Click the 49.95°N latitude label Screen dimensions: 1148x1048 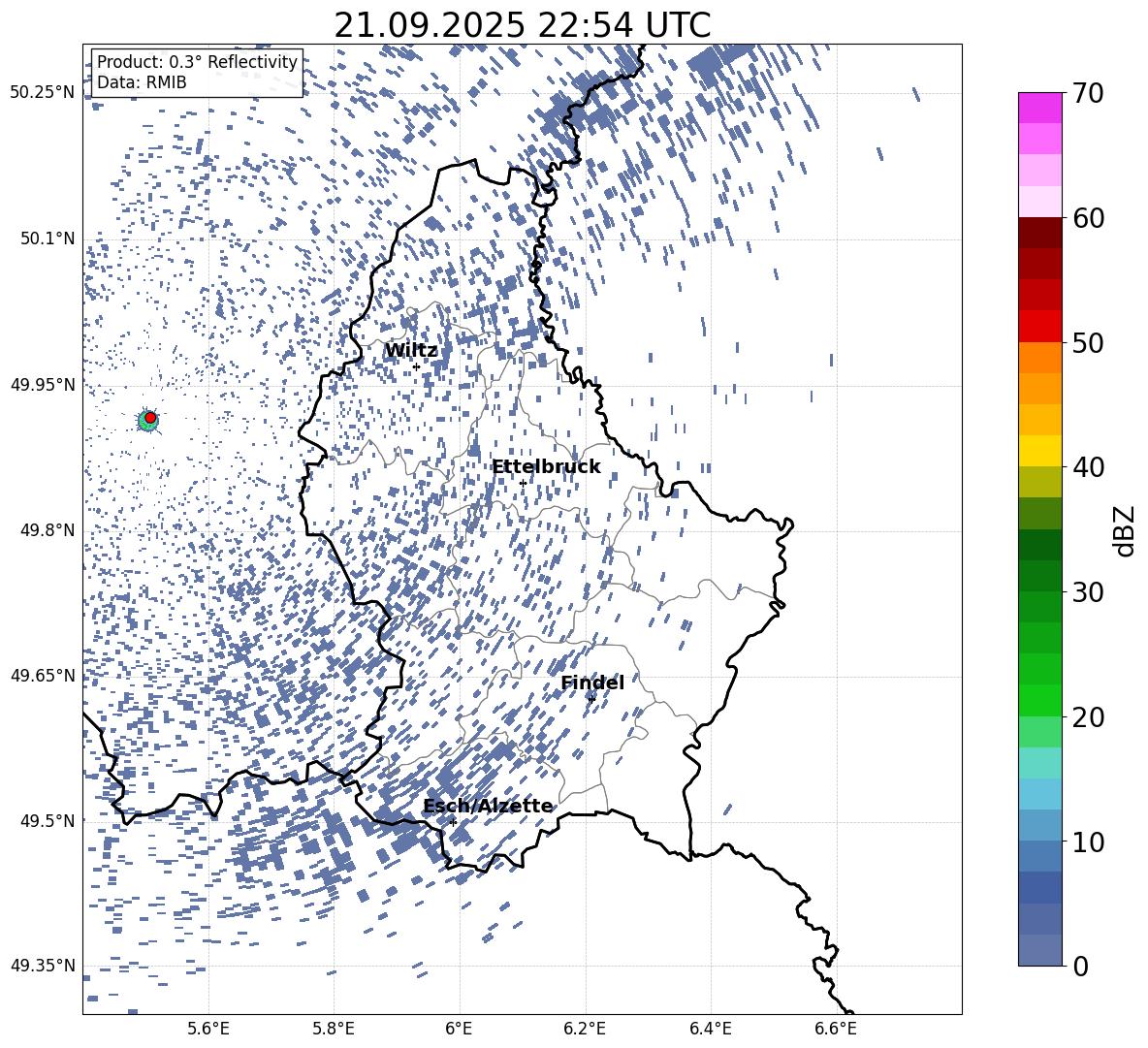(x=43, y=385)
